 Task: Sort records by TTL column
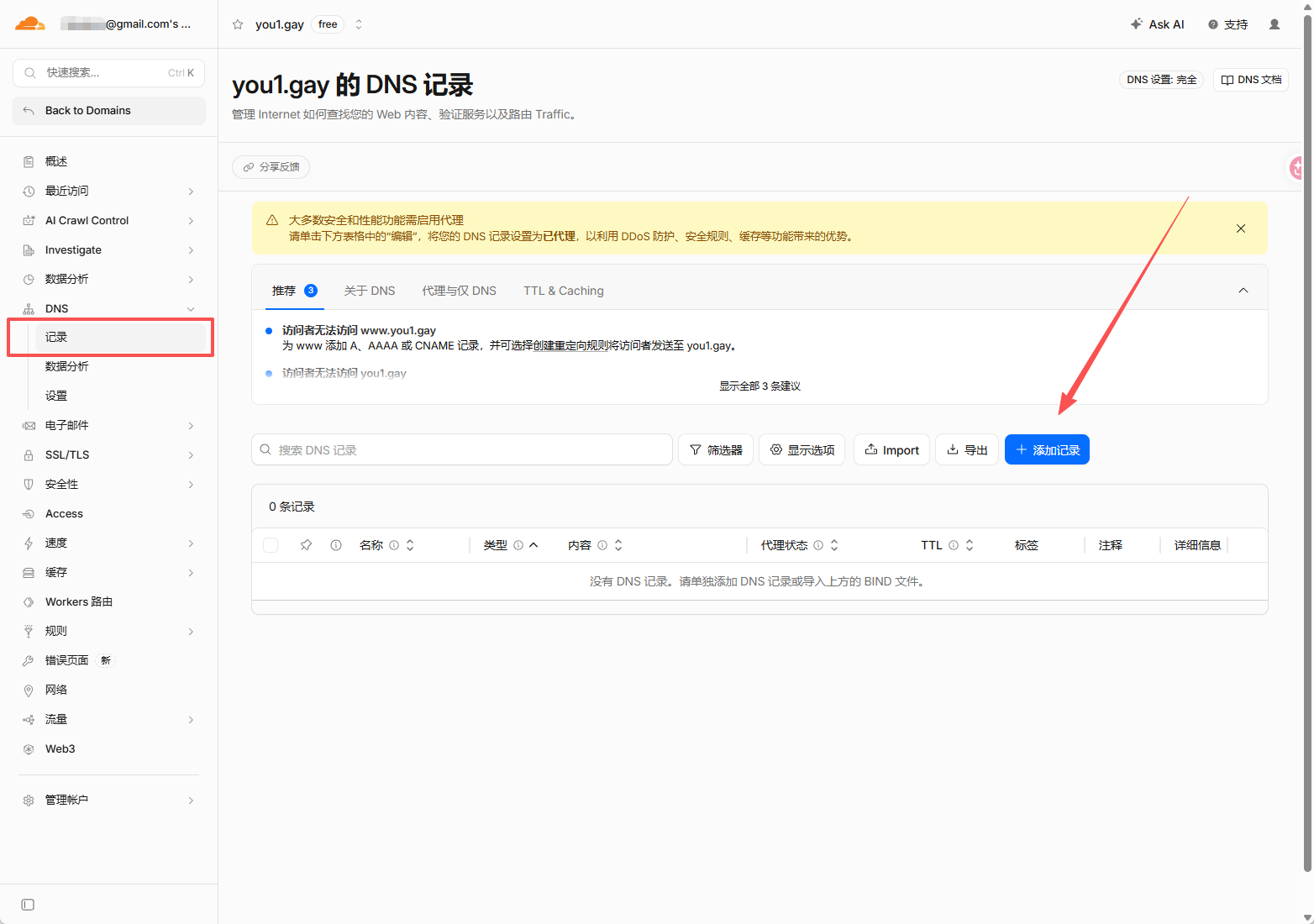coord(970,545)
